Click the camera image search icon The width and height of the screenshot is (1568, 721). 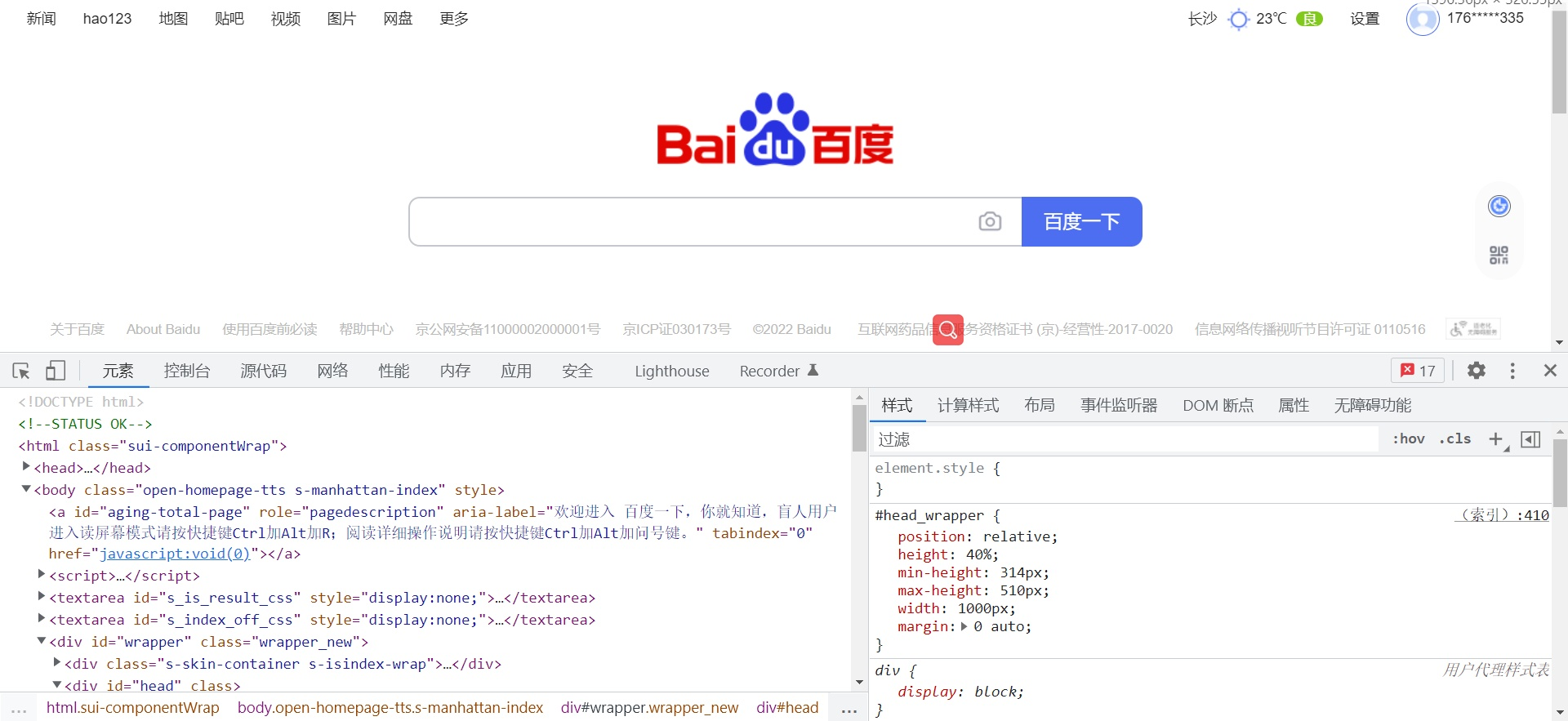(x=990, y=221)
